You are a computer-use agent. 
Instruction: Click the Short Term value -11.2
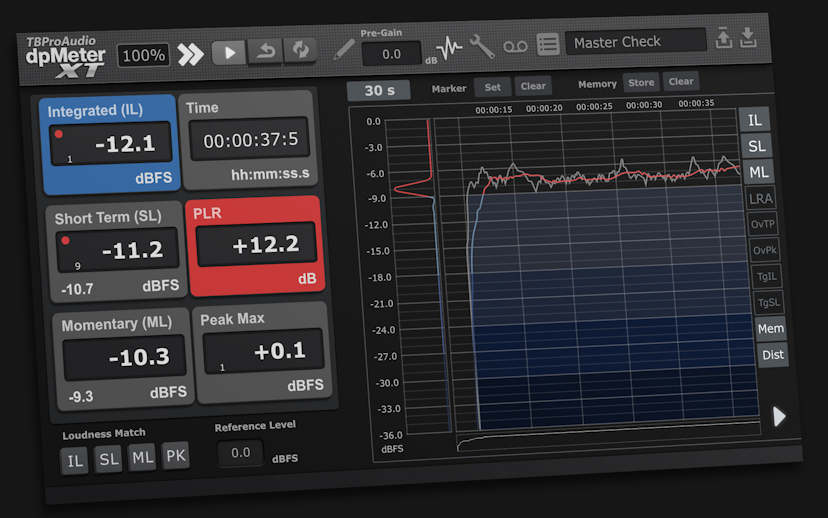point(132,250)
